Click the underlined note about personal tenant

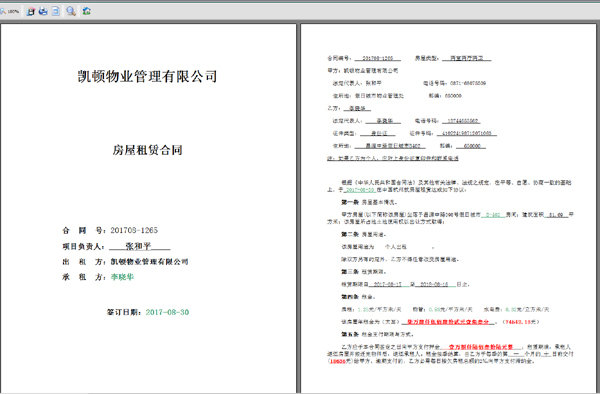tap(393, 158)
